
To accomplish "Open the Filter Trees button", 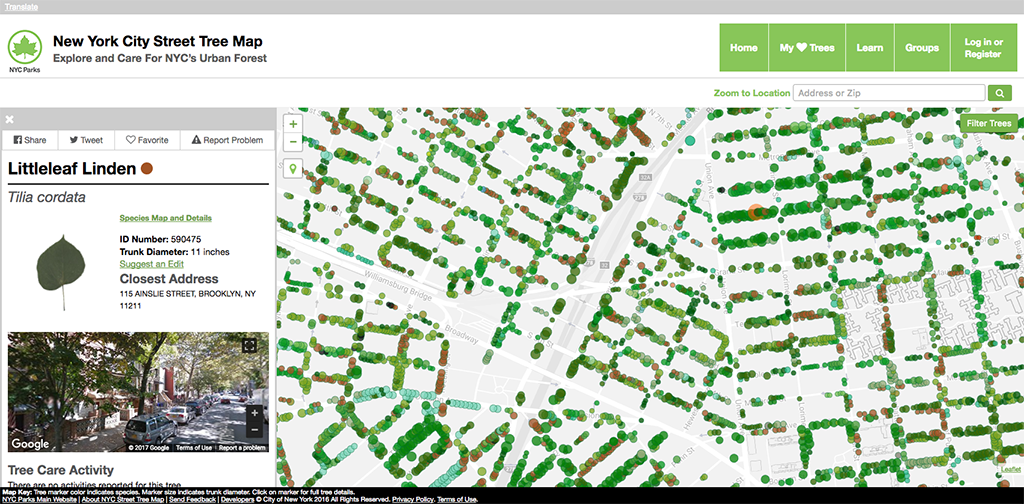I will 989,123.
